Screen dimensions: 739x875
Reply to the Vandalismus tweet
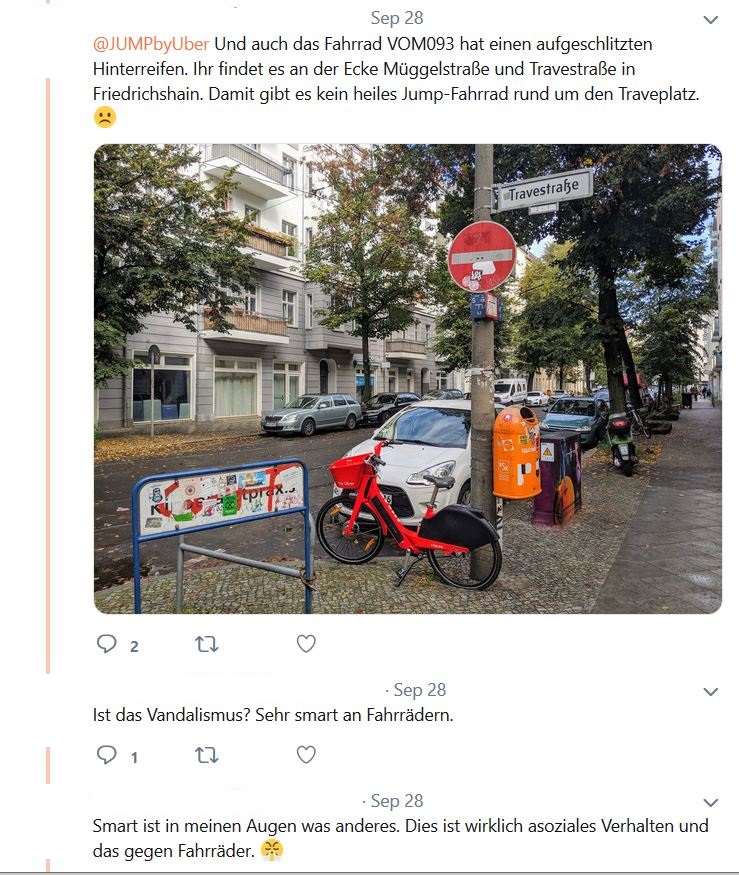click(x=107, y=754)
